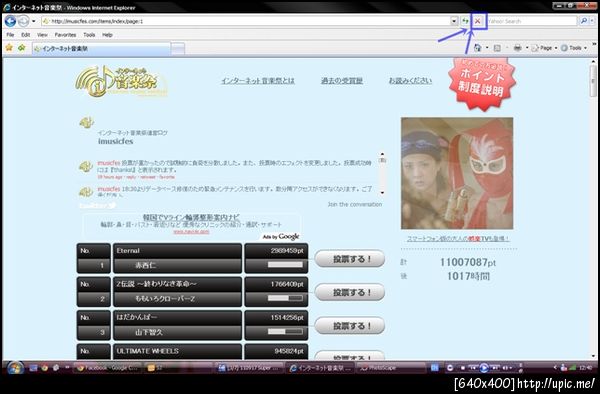
Task: Open the Edit menu
Action: (x=25, y=35)
